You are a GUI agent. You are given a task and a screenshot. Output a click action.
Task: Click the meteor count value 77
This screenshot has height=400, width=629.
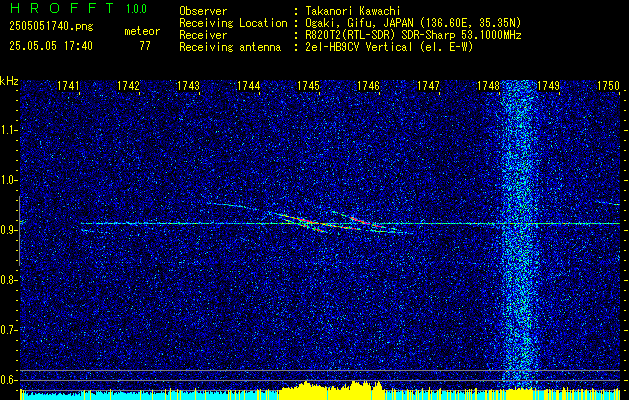pos(145,46)
